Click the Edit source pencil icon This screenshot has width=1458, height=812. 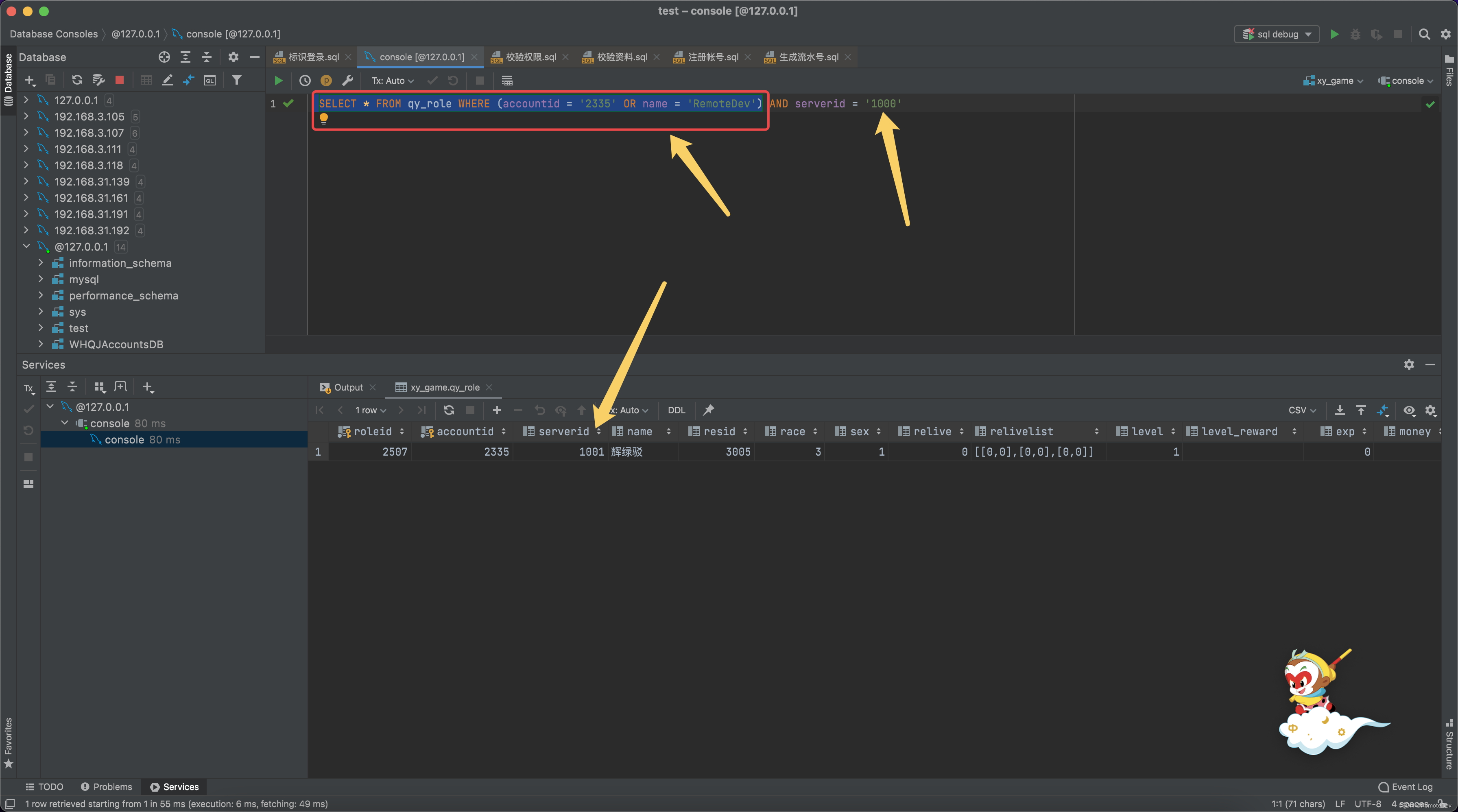pyautogui.click(x=168, y=80)
